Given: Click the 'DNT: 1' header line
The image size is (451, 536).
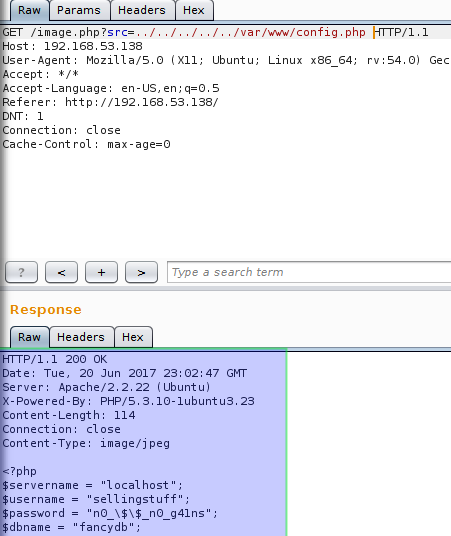Looking at the screenshot, I should click(x=23, y=116).
